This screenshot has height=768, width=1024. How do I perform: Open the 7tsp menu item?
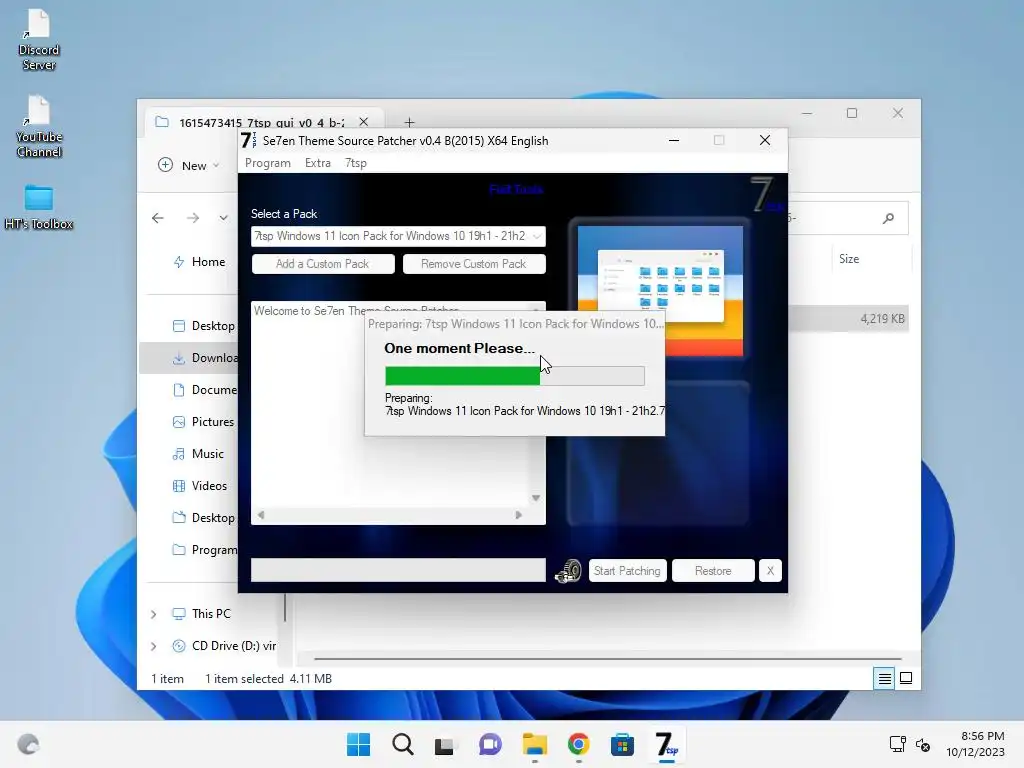355,163
